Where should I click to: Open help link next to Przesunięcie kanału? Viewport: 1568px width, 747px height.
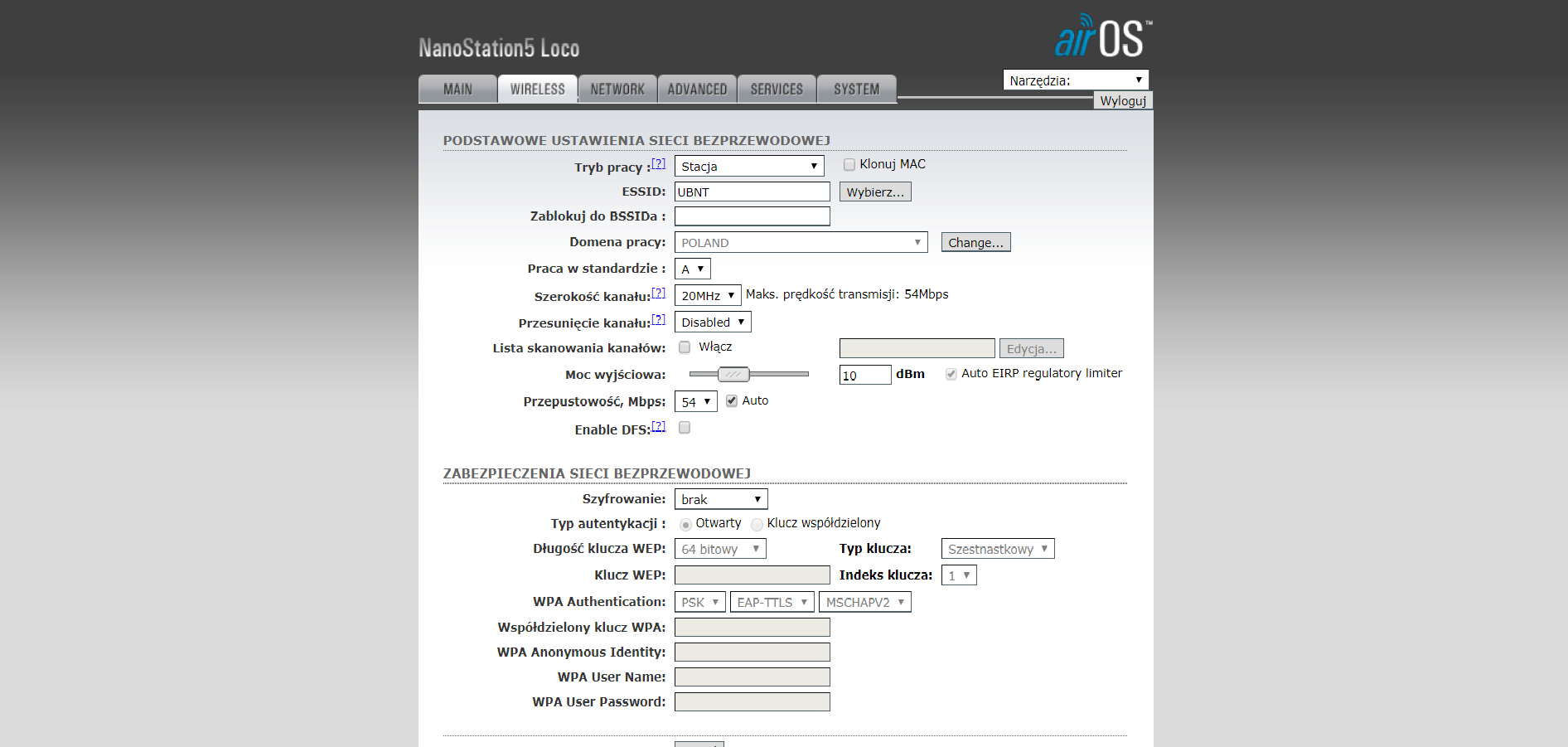point(658,319)
